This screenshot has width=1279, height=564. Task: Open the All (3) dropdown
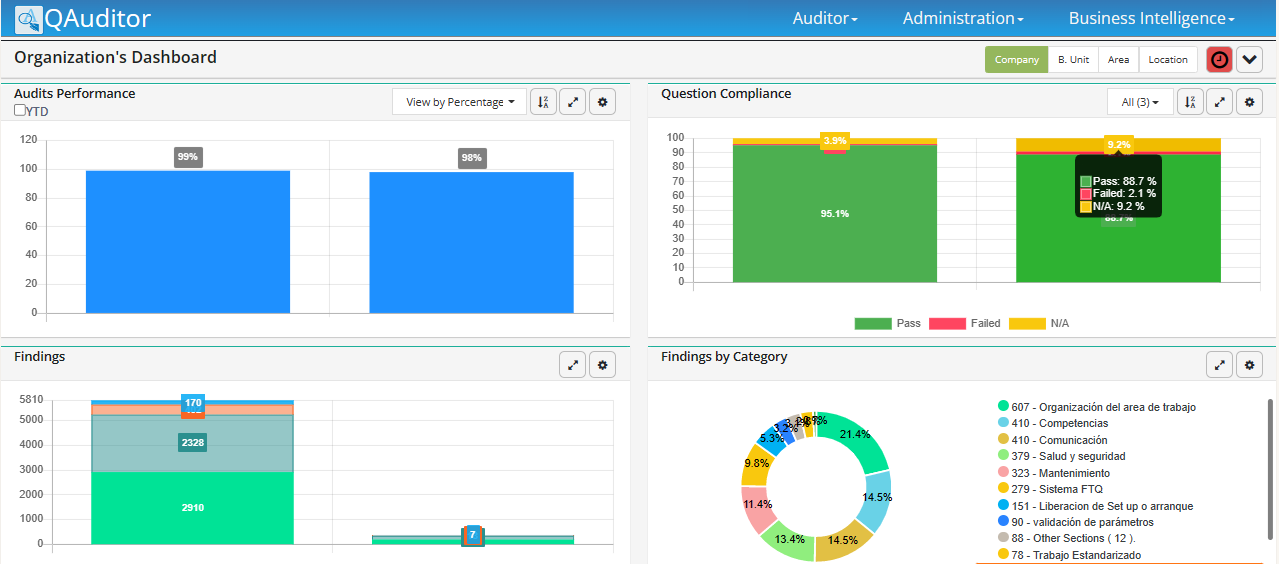[1140, 102]
